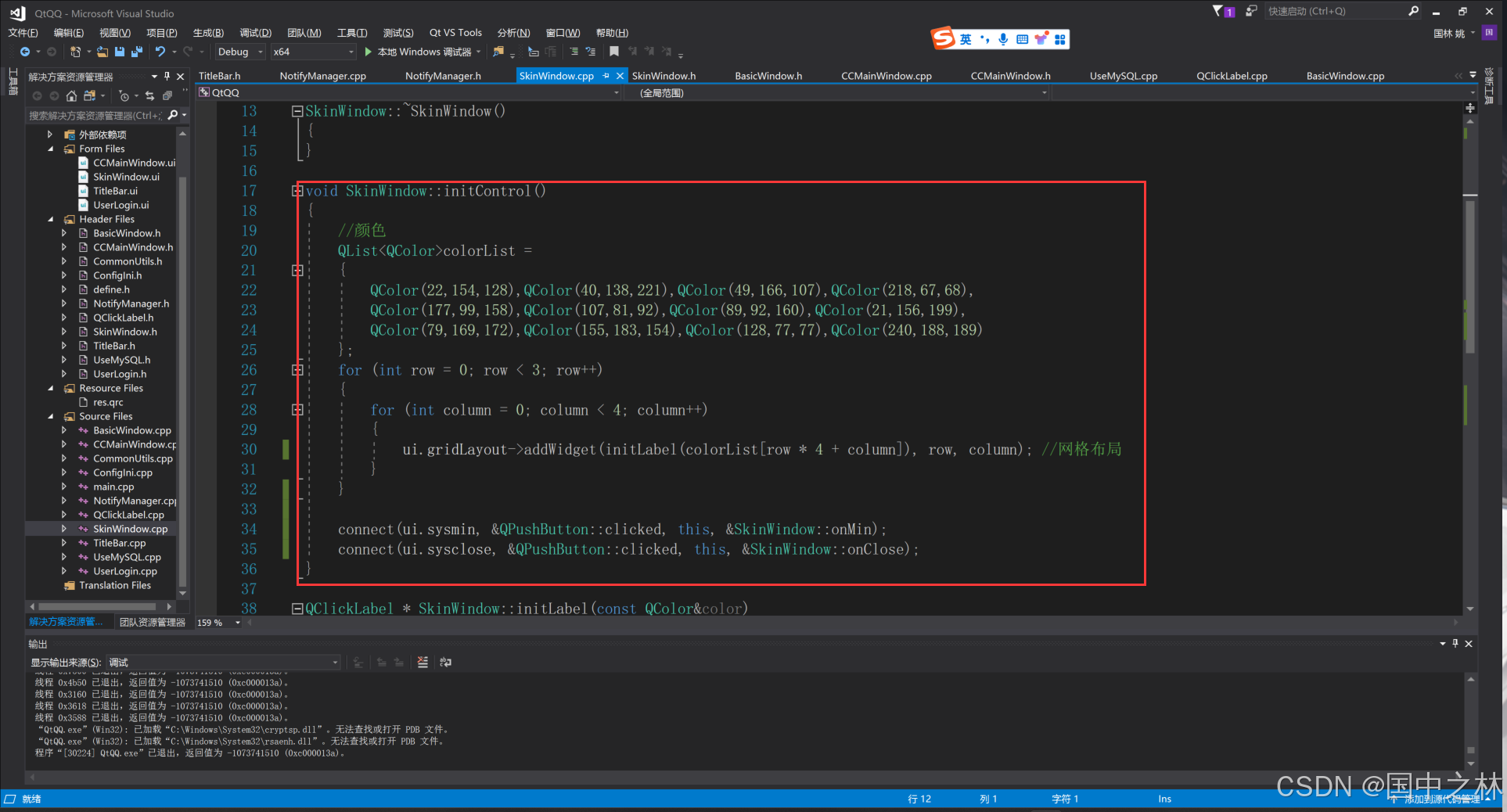
Task: Clear all output with the Clear All icon
Action: [423, 662]
